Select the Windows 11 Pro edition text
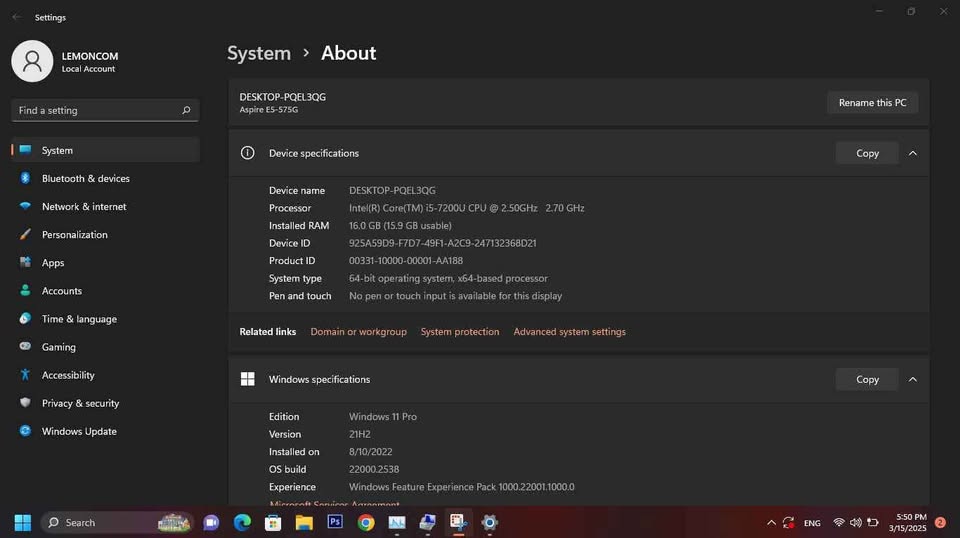 click(383, 417)
